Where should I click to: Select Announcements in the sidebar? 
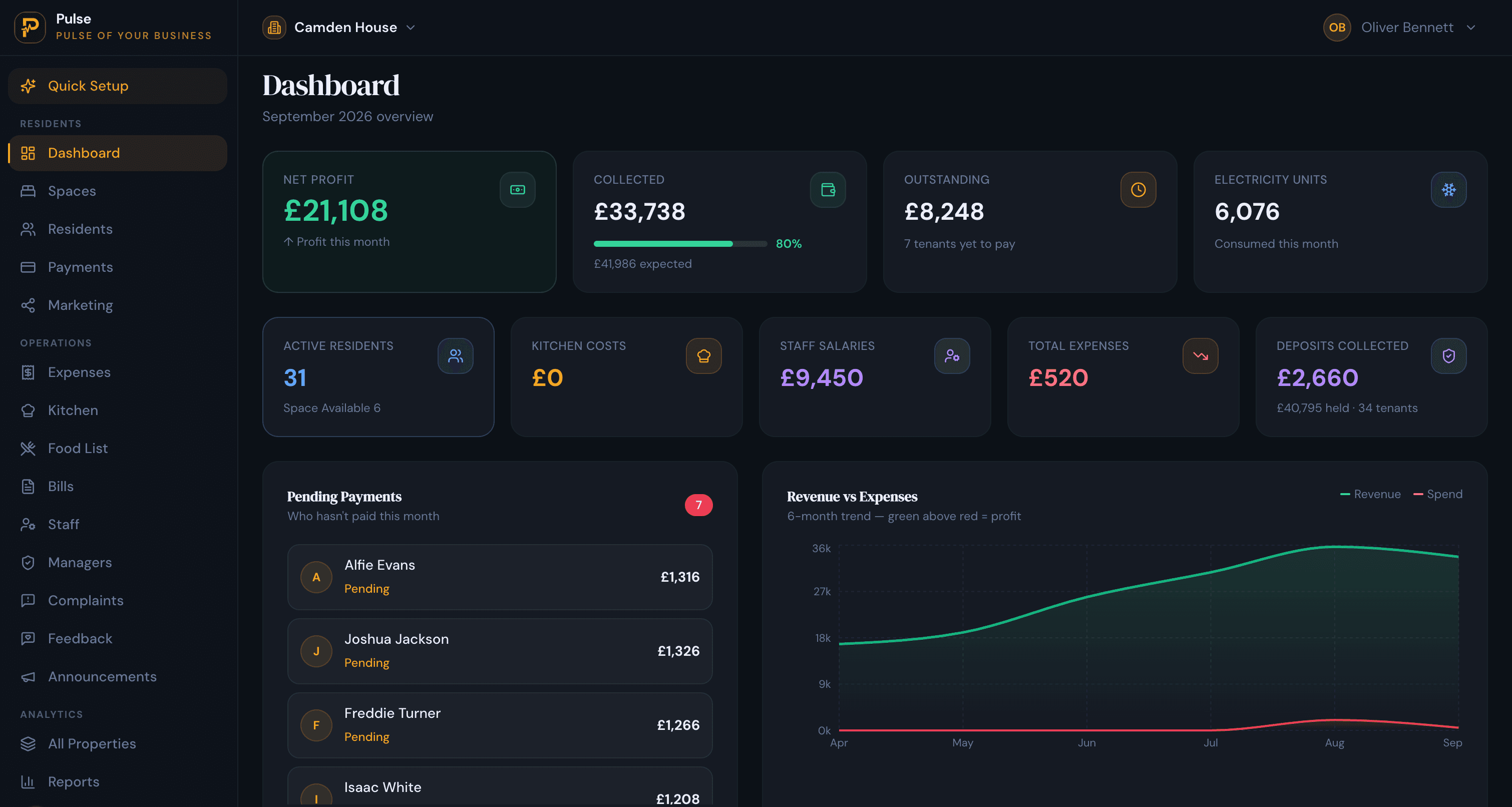click(117, 677)
